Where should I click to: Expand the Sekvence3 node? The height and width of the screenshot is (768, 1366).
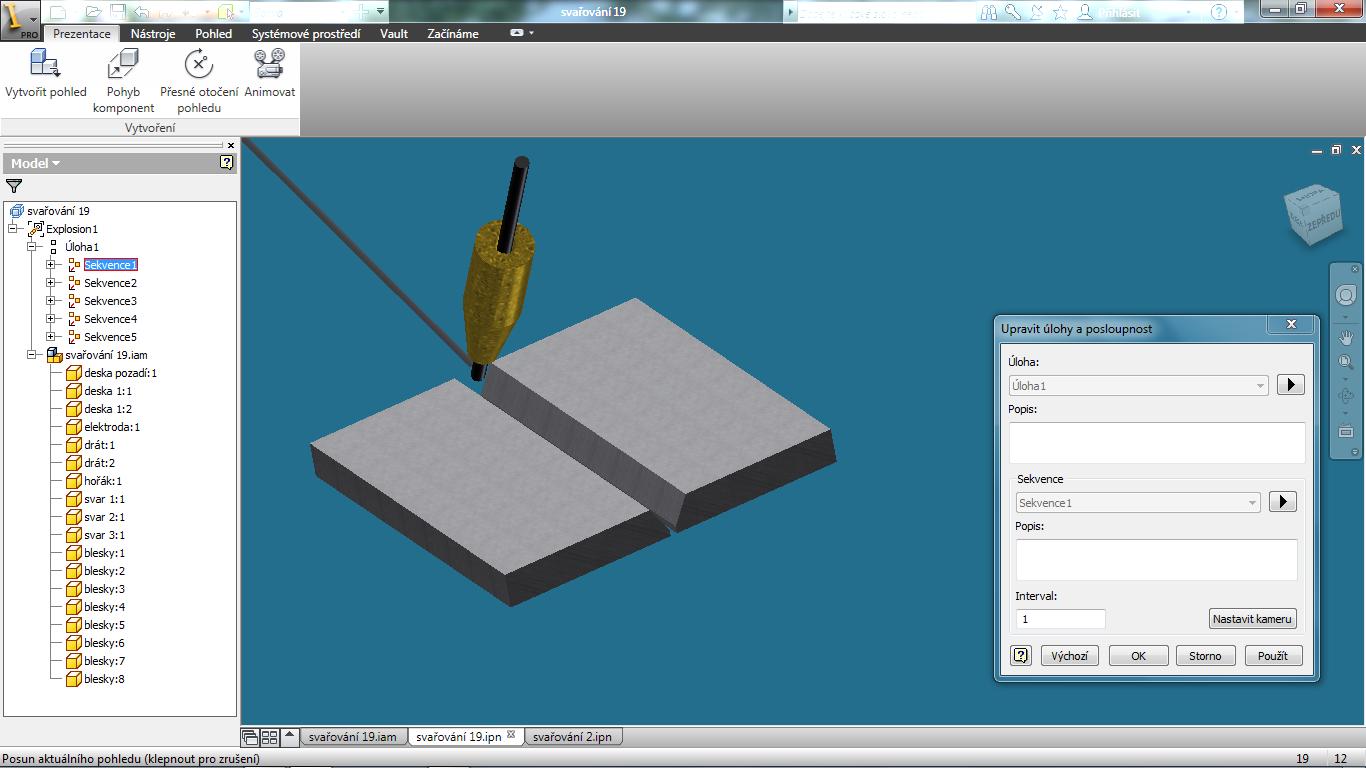coord(50,301)
